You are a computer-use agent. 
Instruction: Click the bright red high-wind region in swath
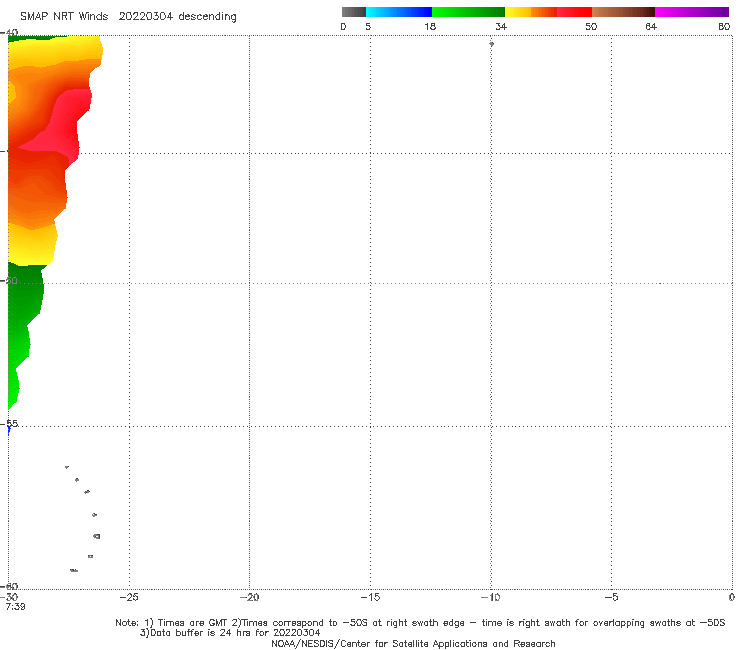68,123
